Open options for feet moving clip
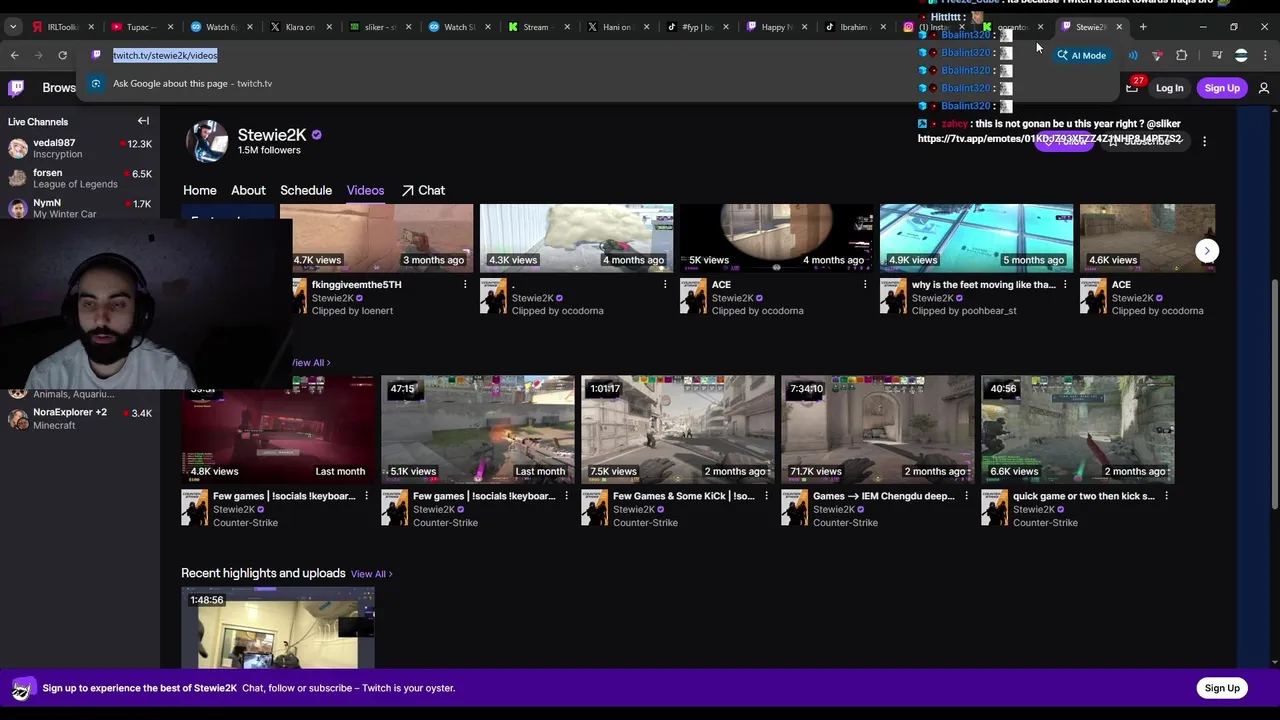 coord(1065,284)
